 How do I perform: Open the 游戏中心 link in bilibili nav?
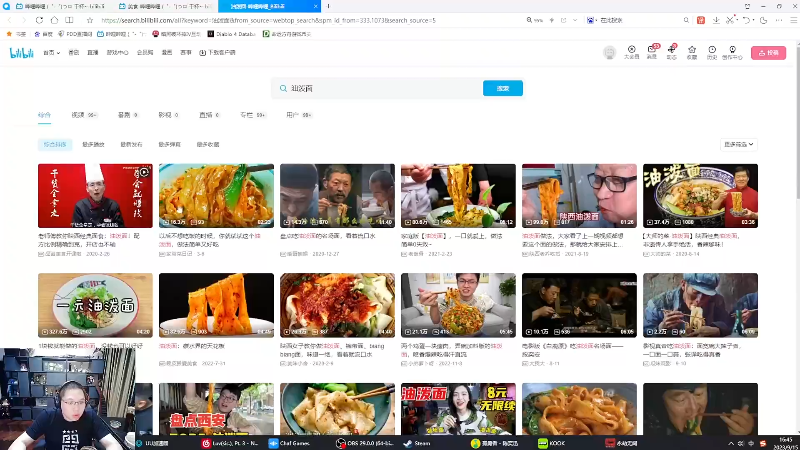117,53
